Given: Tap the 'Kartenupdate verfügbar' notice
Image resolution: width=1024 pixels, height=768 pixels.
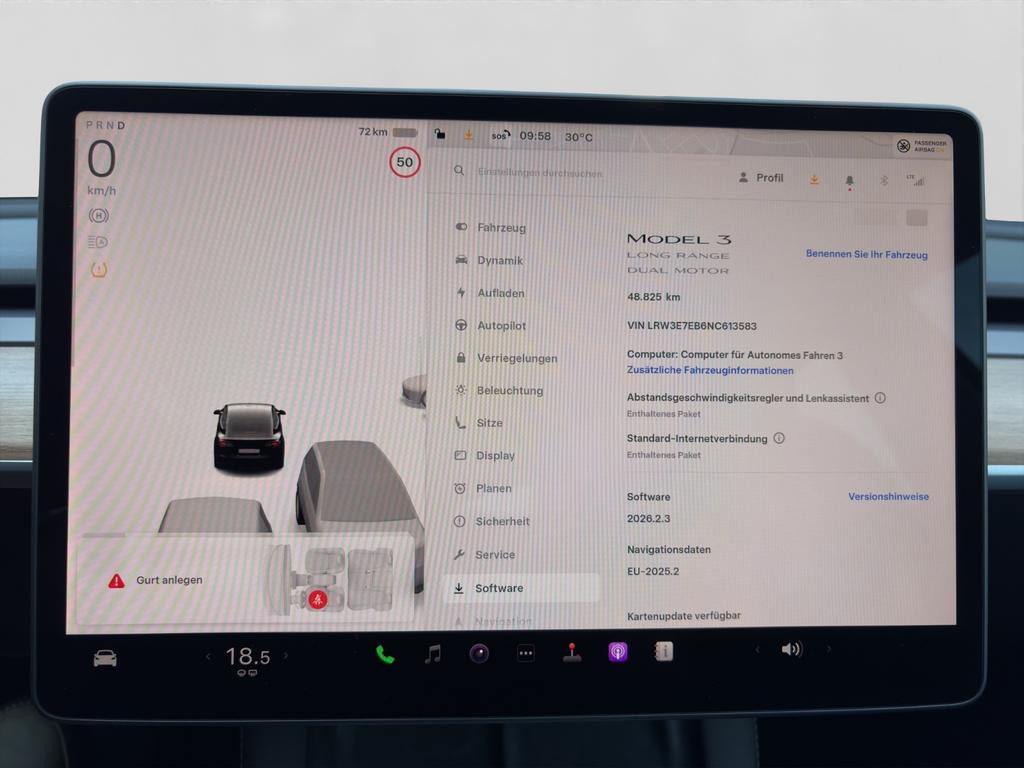Looking at the screenshot, I should click(684, 616).
